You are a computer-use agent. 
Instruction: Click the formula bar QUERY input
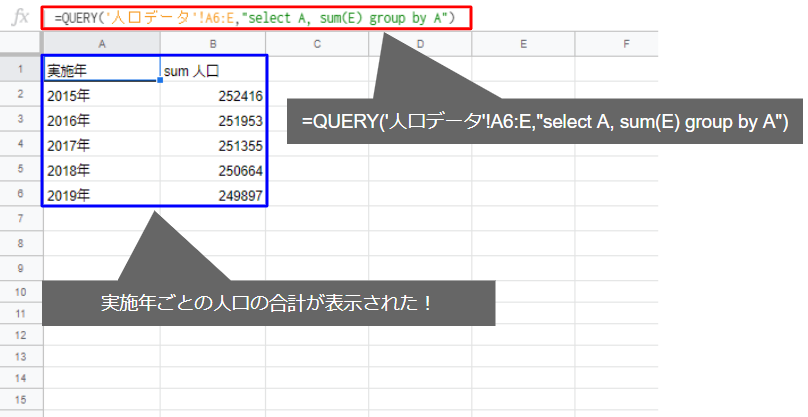pos(256,18)
